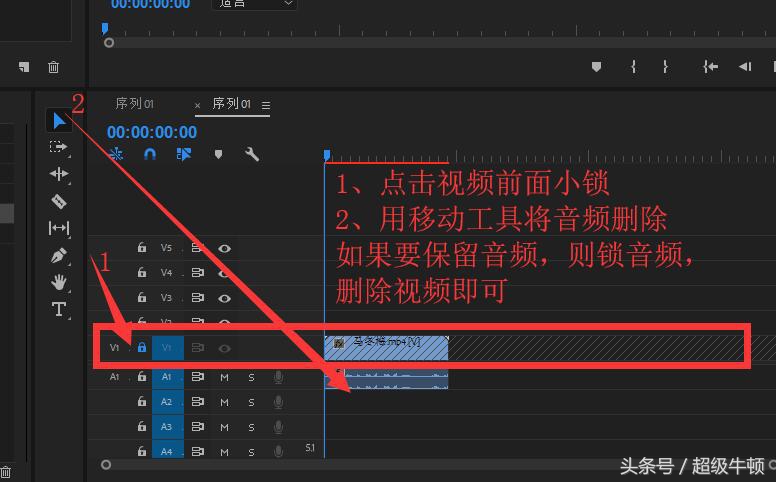This screenshot has height=482, width=776.
Task: Select the Razor tool
Action: click(58, 201)
